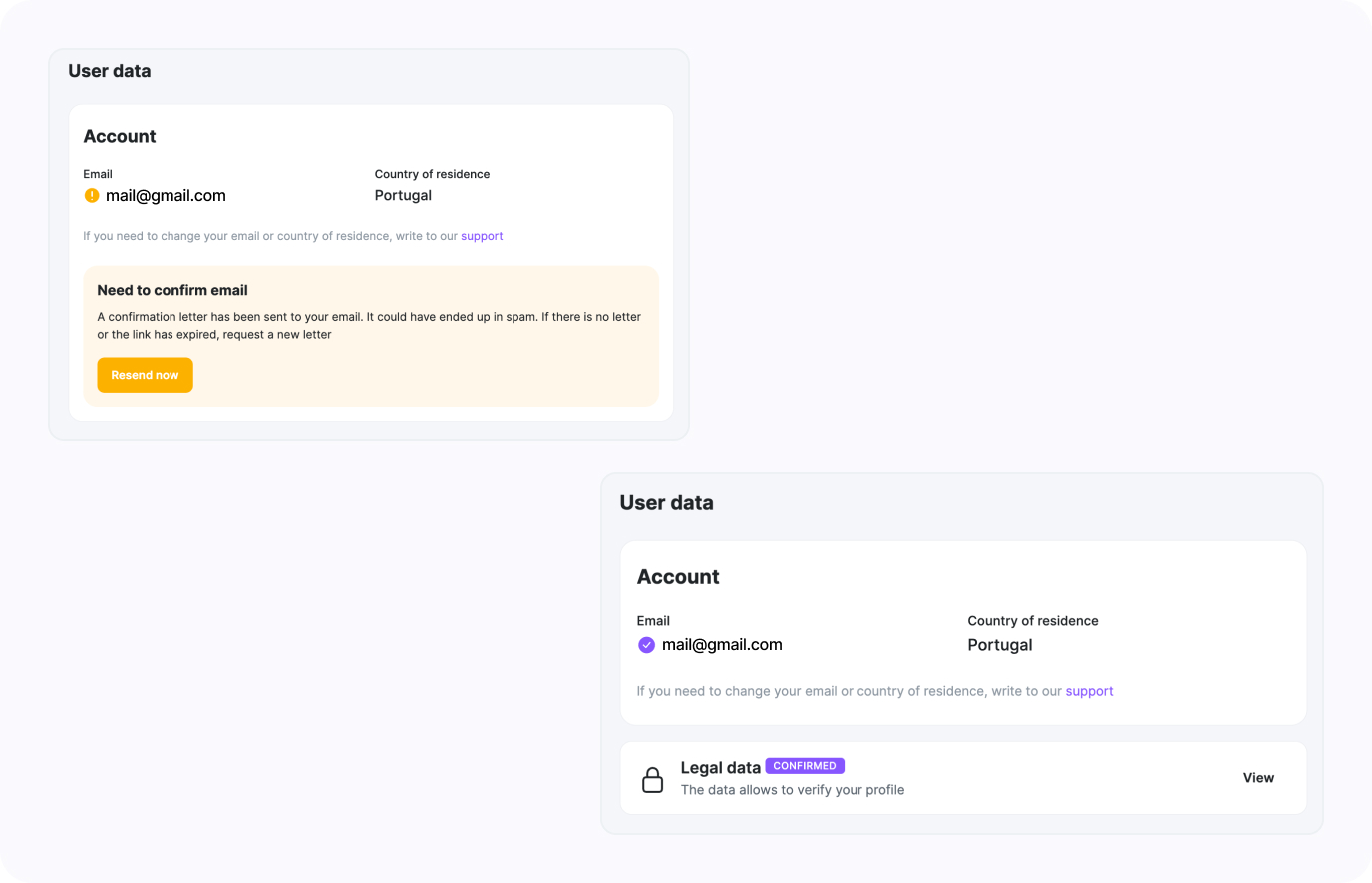Follow the support link in the confirmed email card
The height and width of the screenshot is (883, 1372).
(1089, 691)
